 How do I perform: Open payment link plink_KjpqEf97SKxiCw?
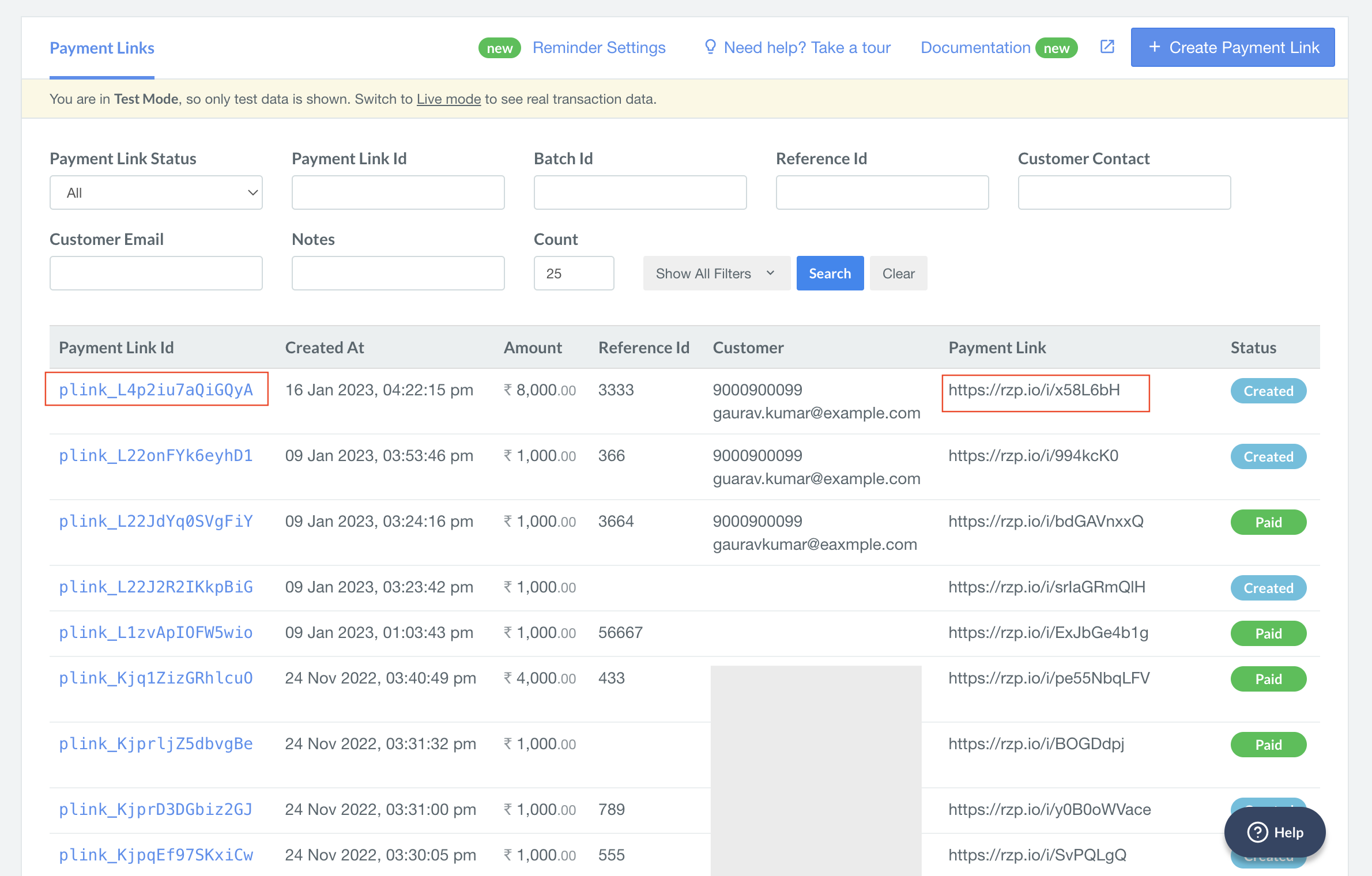156,855
